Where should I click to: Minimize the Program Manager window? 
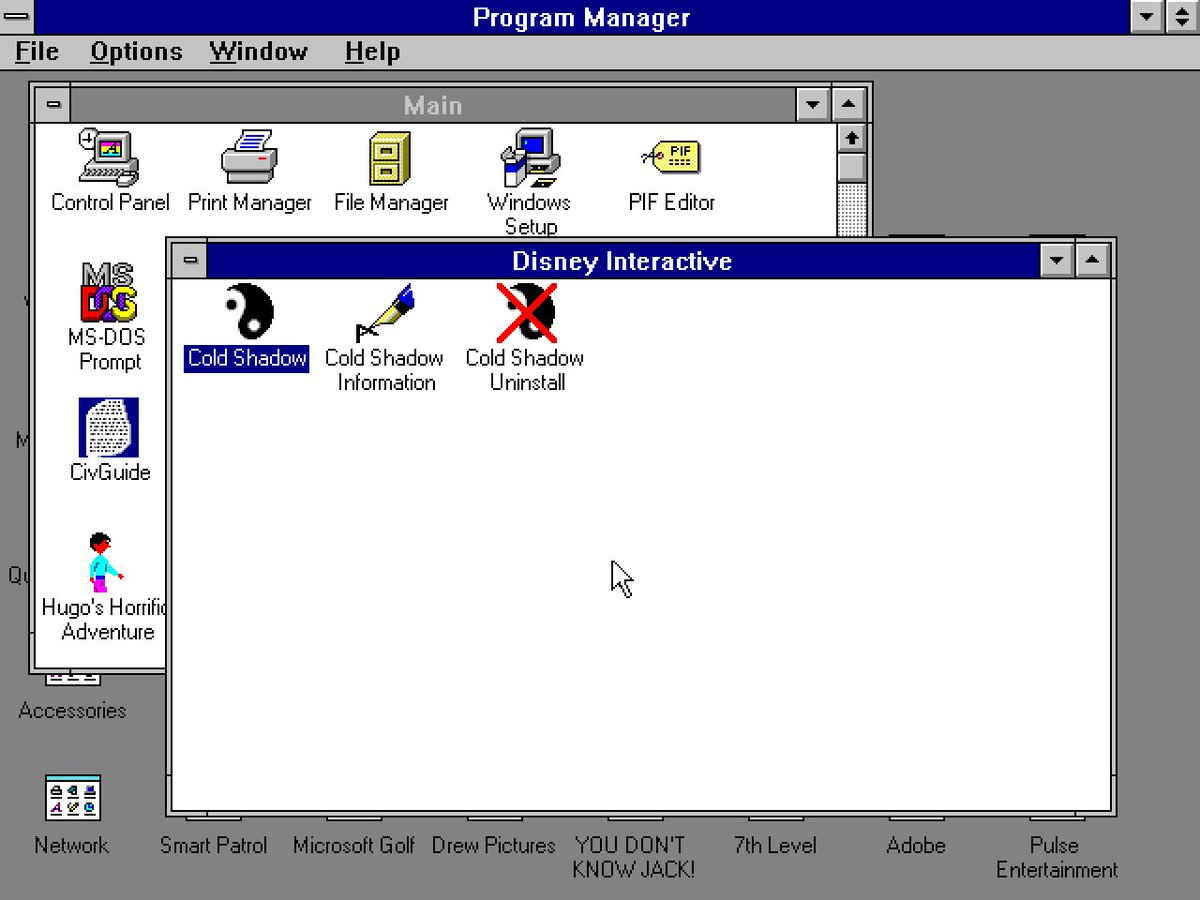click(x=1147, y=17)
